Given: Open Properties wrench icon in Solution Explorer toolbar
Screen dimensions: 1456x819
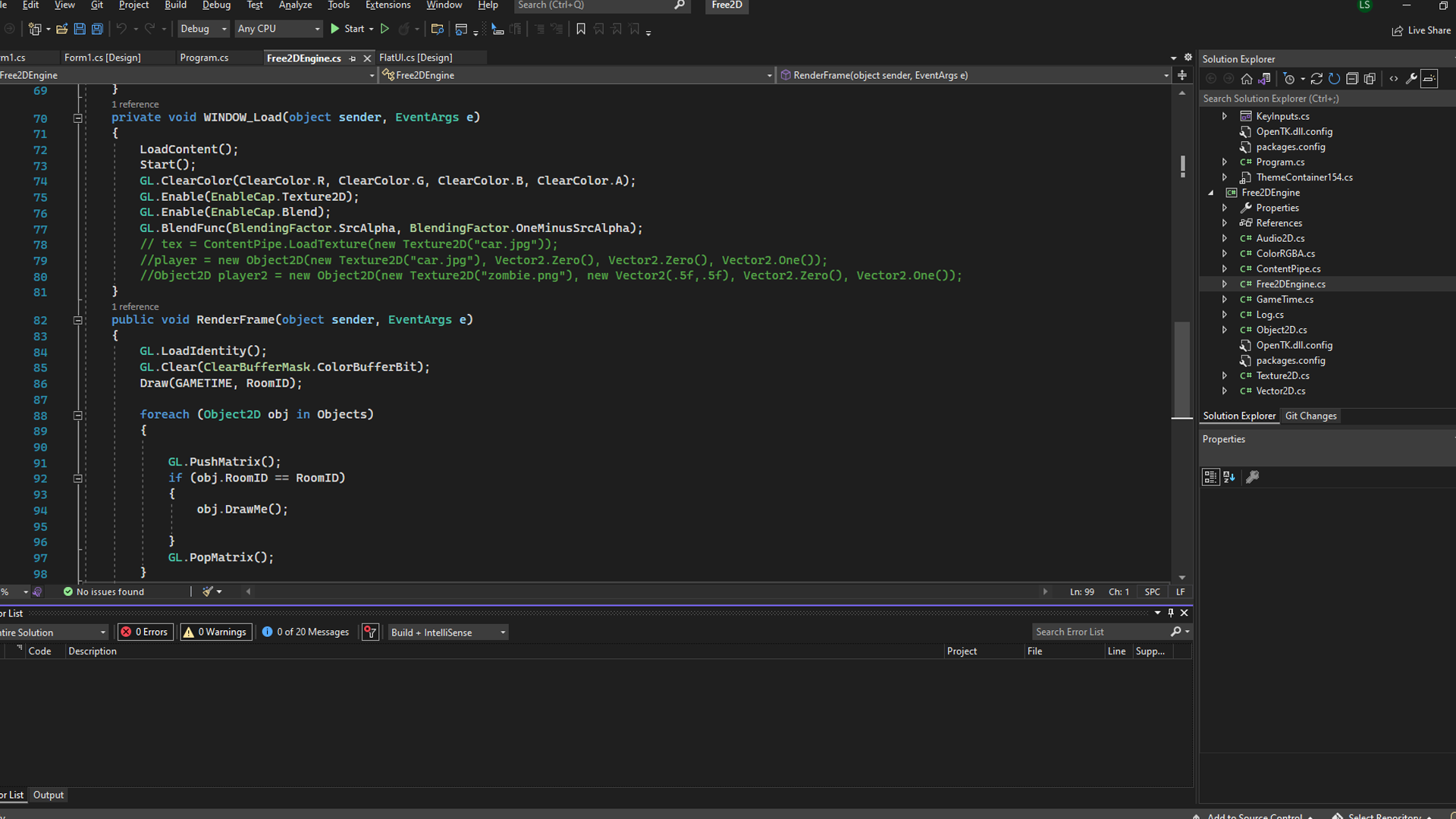Looking at the screenshot, I should (x=1411, y=79).
